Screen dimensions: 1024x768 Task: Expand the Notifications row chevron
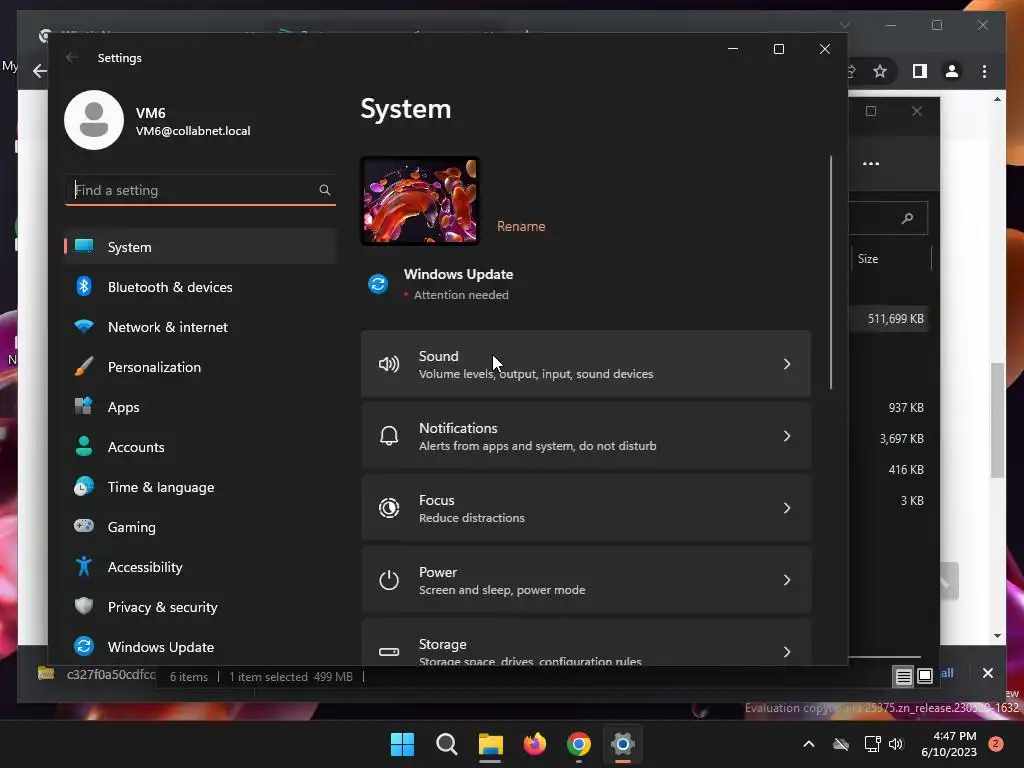coord(787,436)
